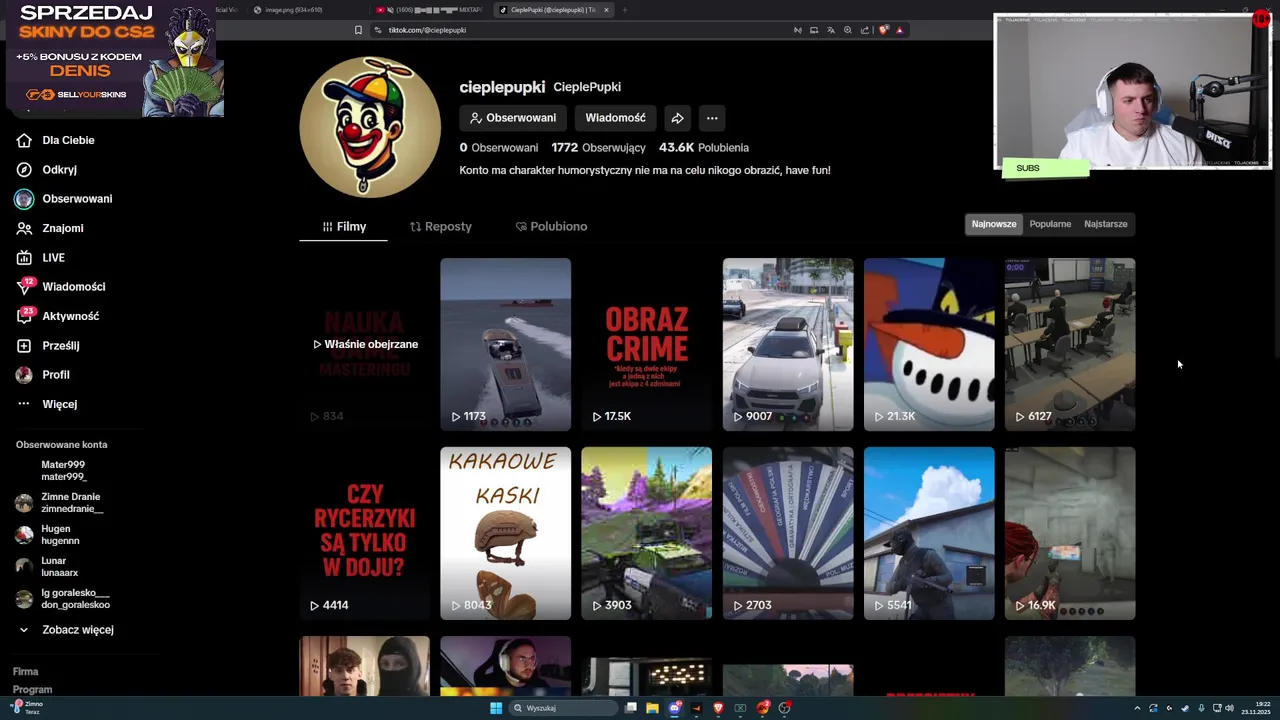Open 0 Obserwowani following list
Image resolution: width=1280 pixels, height=720 pixels.
coord(499,147)
